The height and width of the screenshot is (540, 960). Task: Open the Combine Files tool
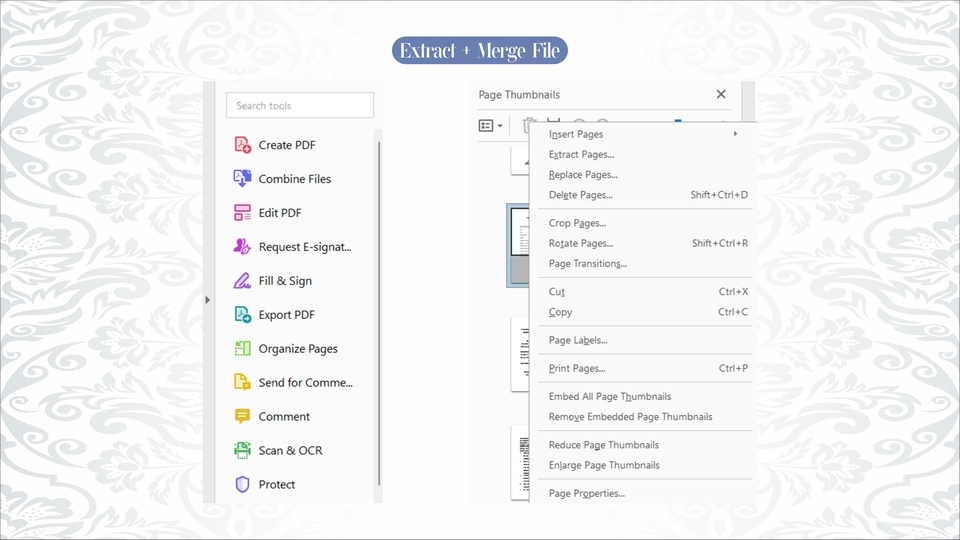282,179
